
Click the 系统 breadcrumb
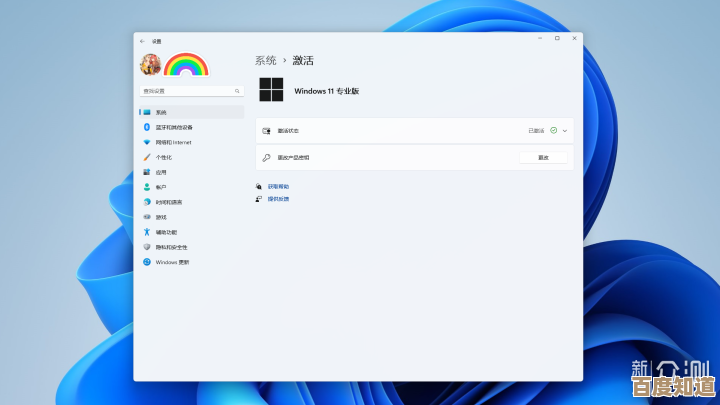[x=266, y=60]
